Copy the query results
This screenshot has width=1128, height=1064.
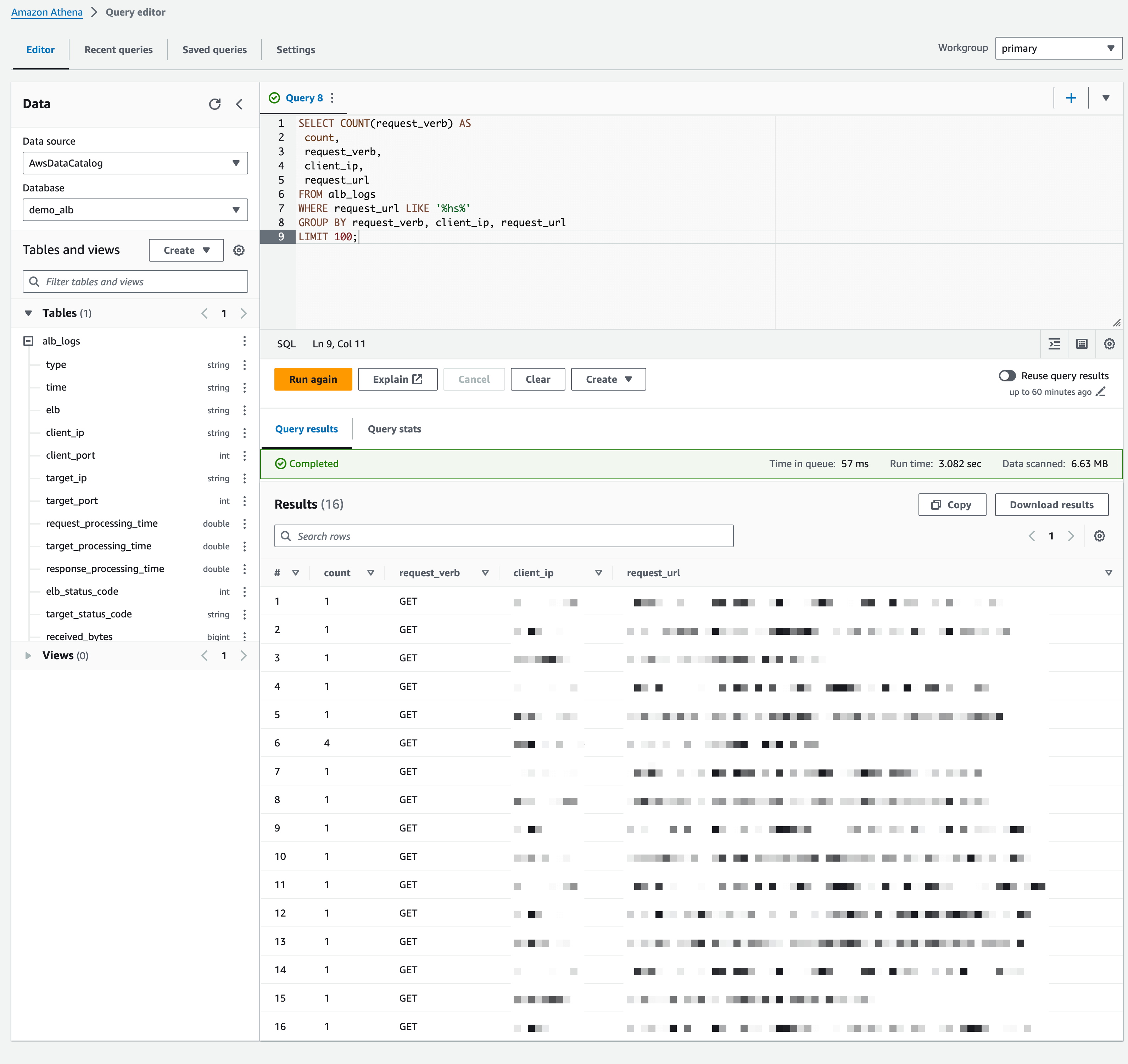[x=952, y=505]
